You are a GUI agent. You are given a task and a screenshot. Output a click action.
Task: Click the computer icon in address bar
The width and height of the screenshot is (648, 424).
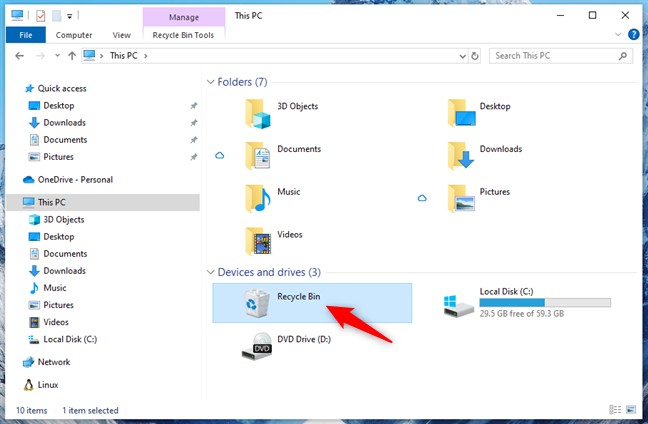click(89, 55)
